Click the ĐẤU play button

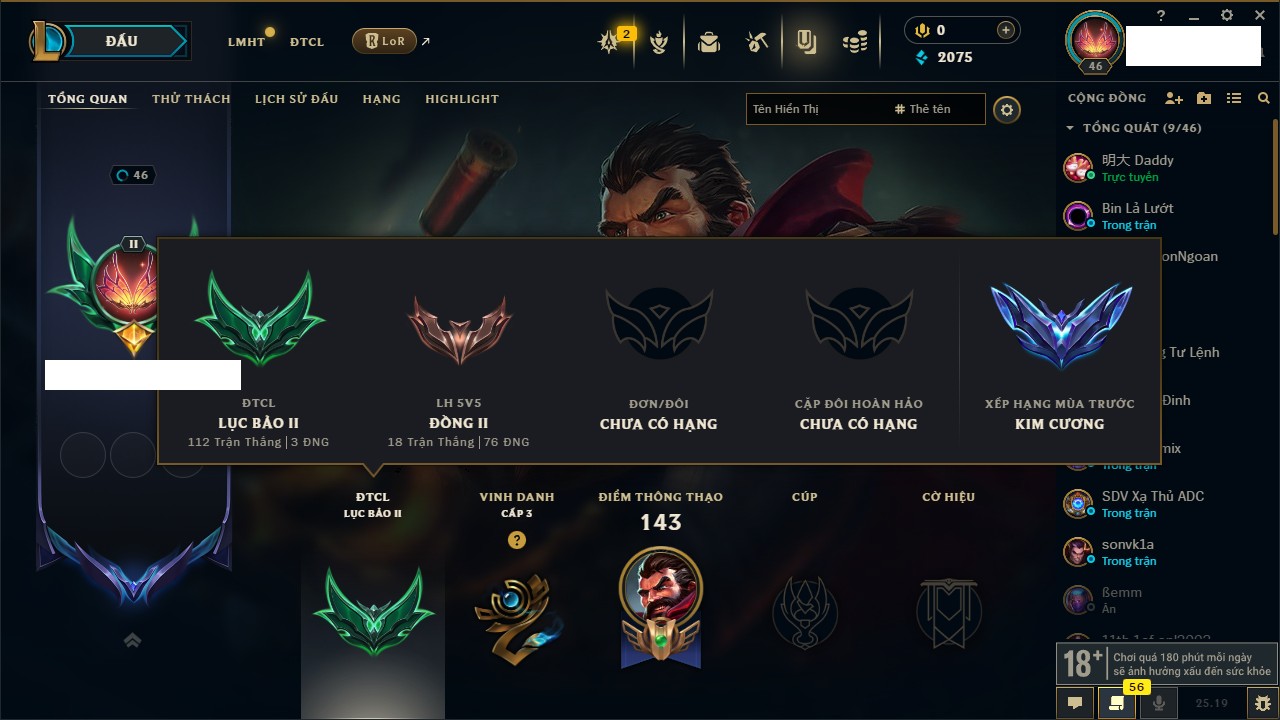coord(121,41)
